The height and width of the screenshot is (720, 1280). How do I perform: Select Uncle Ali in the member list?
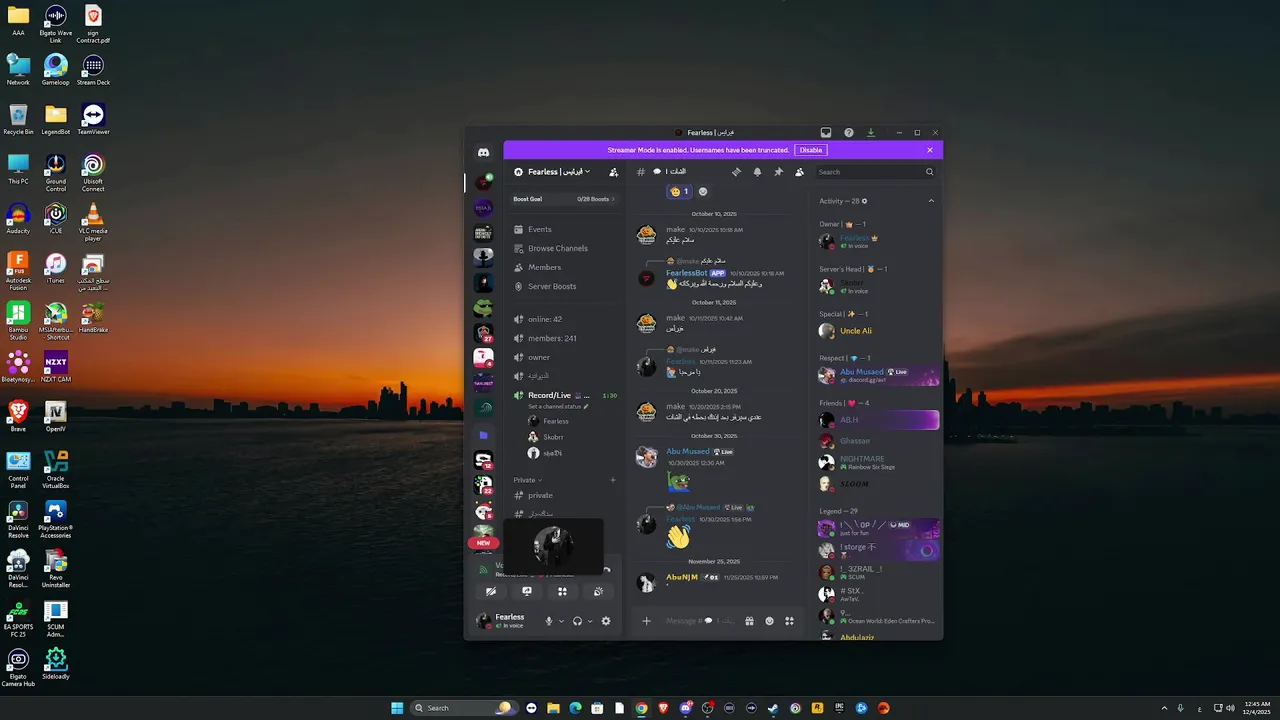(877, 331)
